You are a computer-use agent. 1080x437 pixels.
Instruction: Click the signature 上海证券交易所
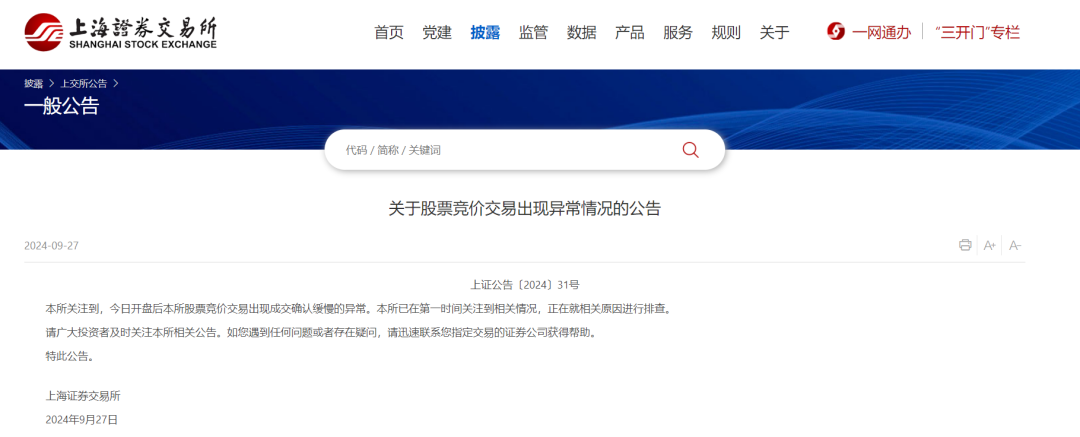pos(83,396)
